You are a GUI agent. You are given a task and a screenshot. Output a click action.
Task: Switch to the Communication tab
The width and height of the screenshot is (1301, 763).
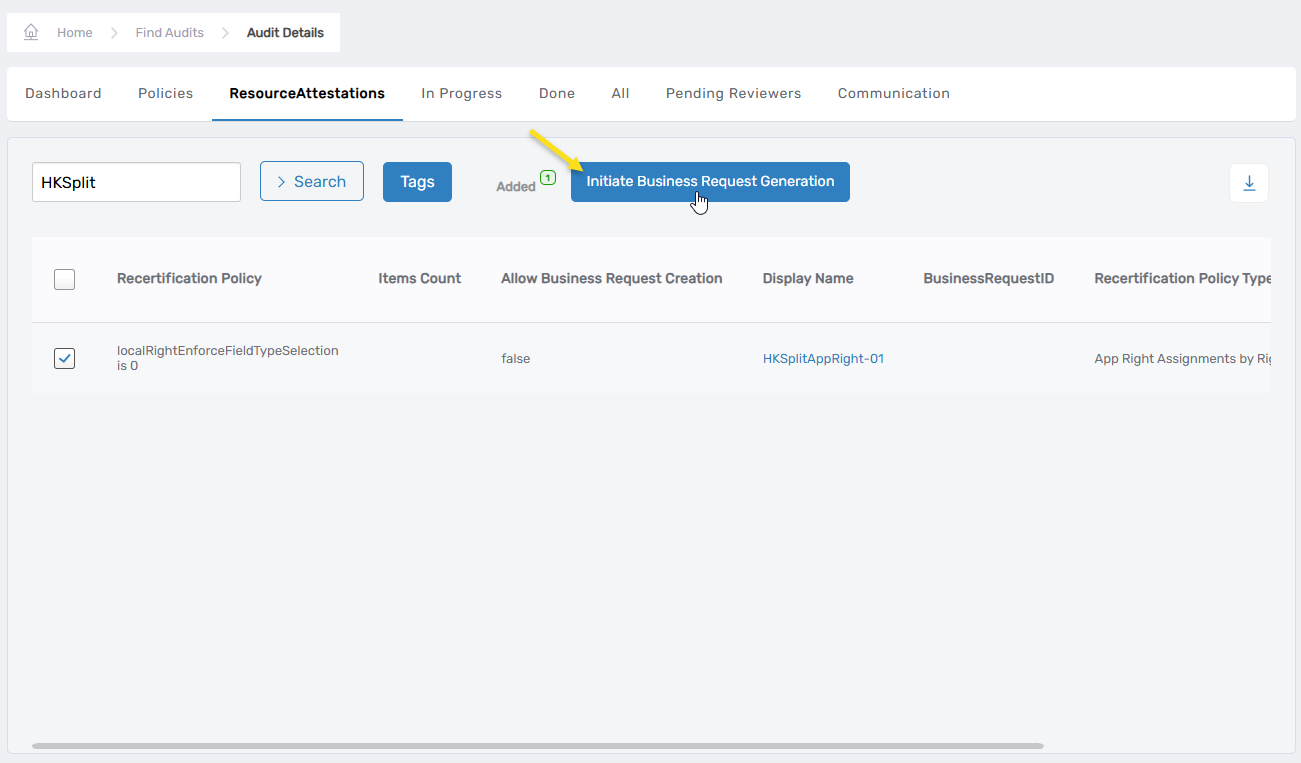(893, 93)
